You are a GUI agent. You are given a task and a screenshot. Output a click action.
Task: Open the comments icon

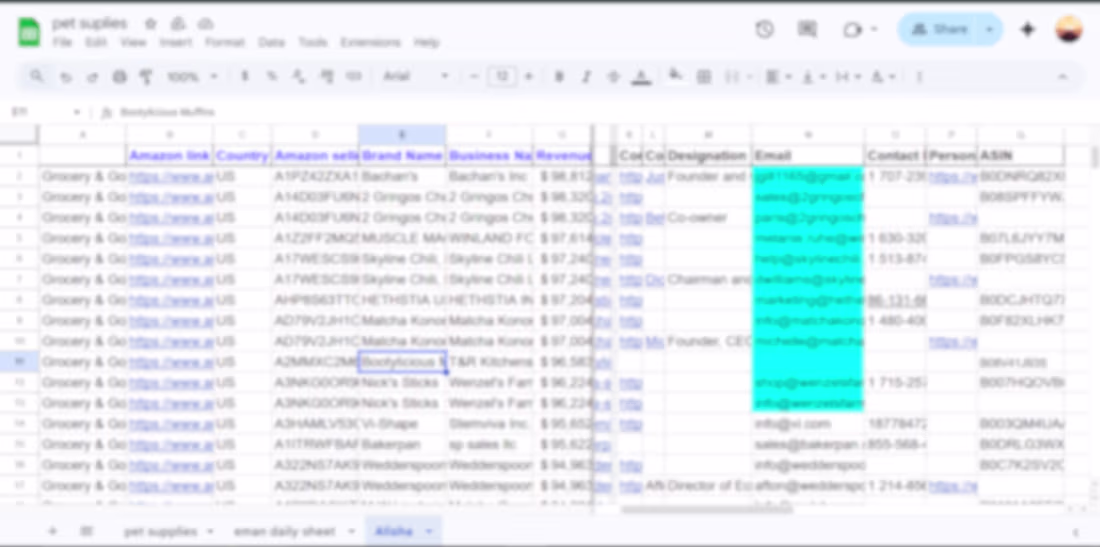pyautogui.click(x=807, y=29)
